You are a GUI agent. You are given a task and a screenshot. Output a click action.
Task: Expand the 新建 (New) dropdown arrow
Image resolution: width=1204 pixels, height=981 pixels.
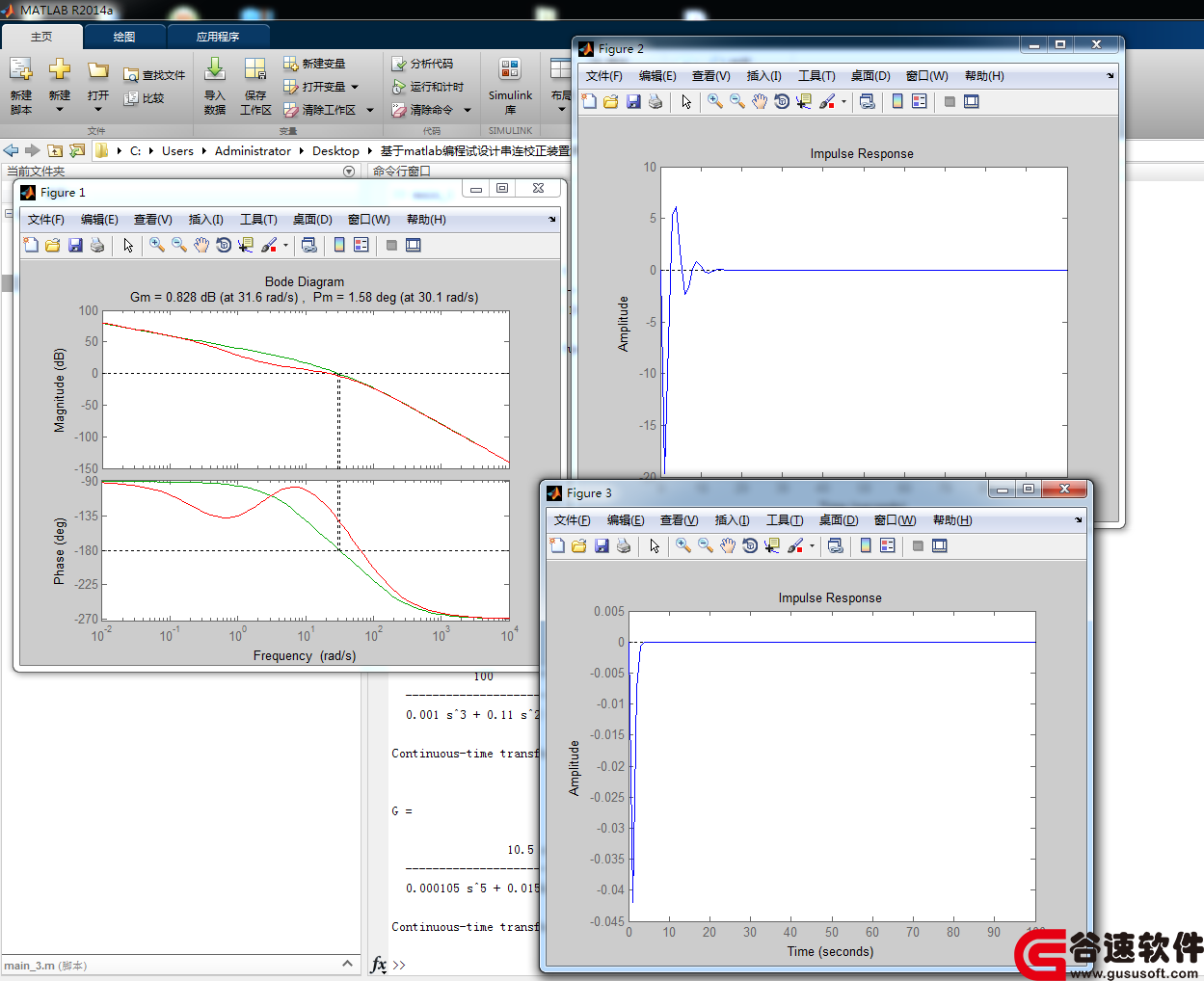(60, 109)
